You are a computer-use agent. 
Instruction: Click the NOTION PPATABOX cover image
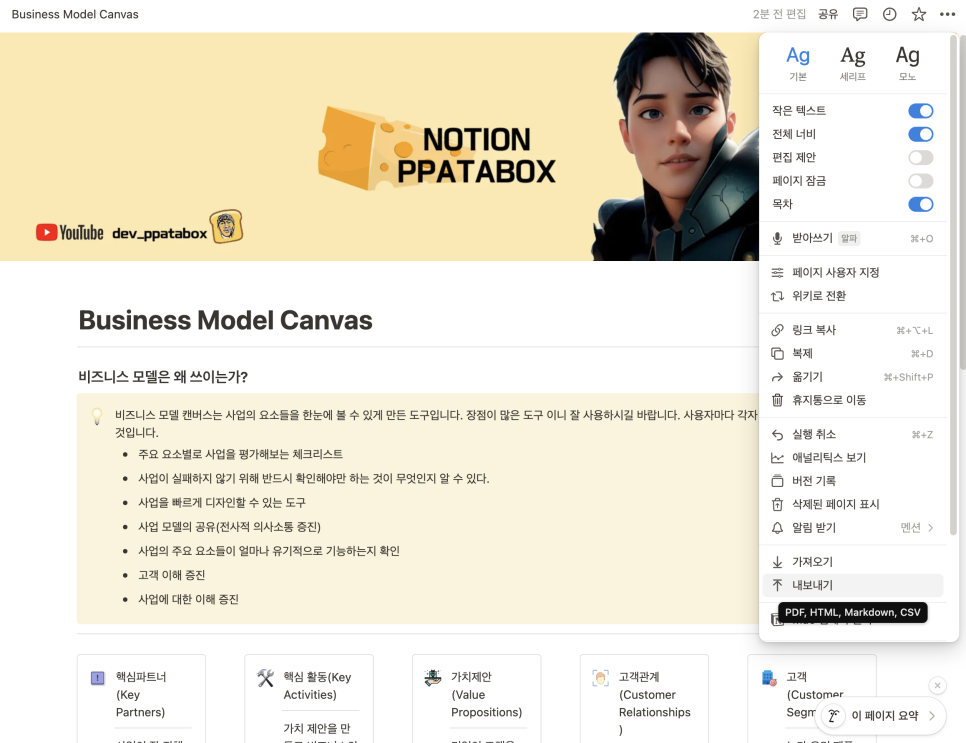click(380, 147)
